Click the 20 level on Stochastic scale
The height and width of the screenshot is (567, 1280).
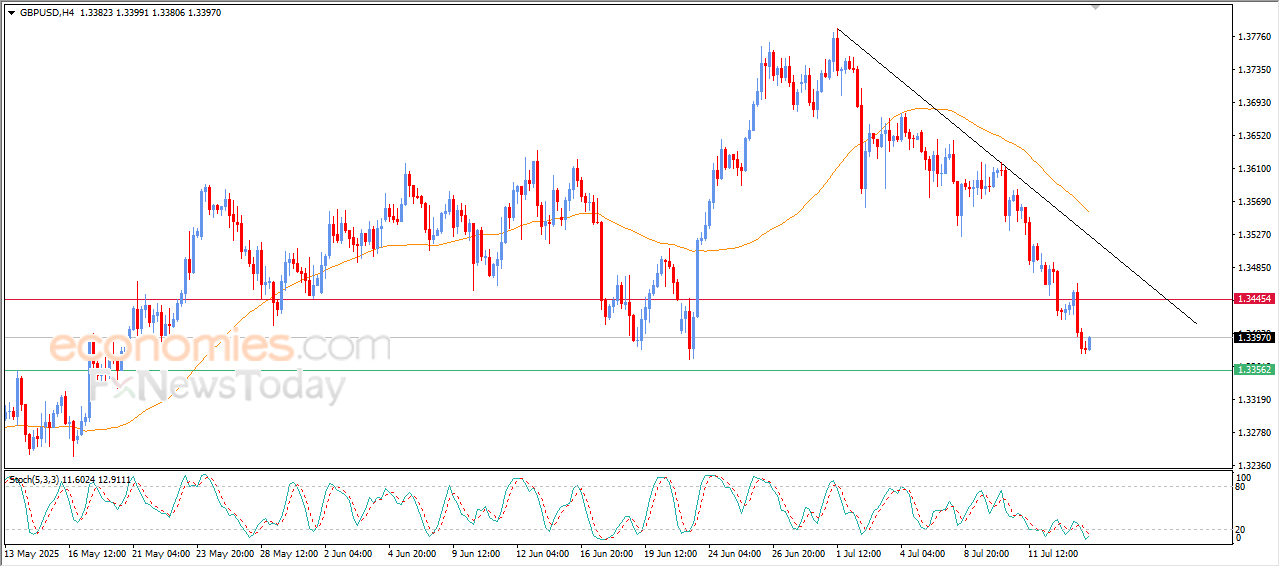1241,530
